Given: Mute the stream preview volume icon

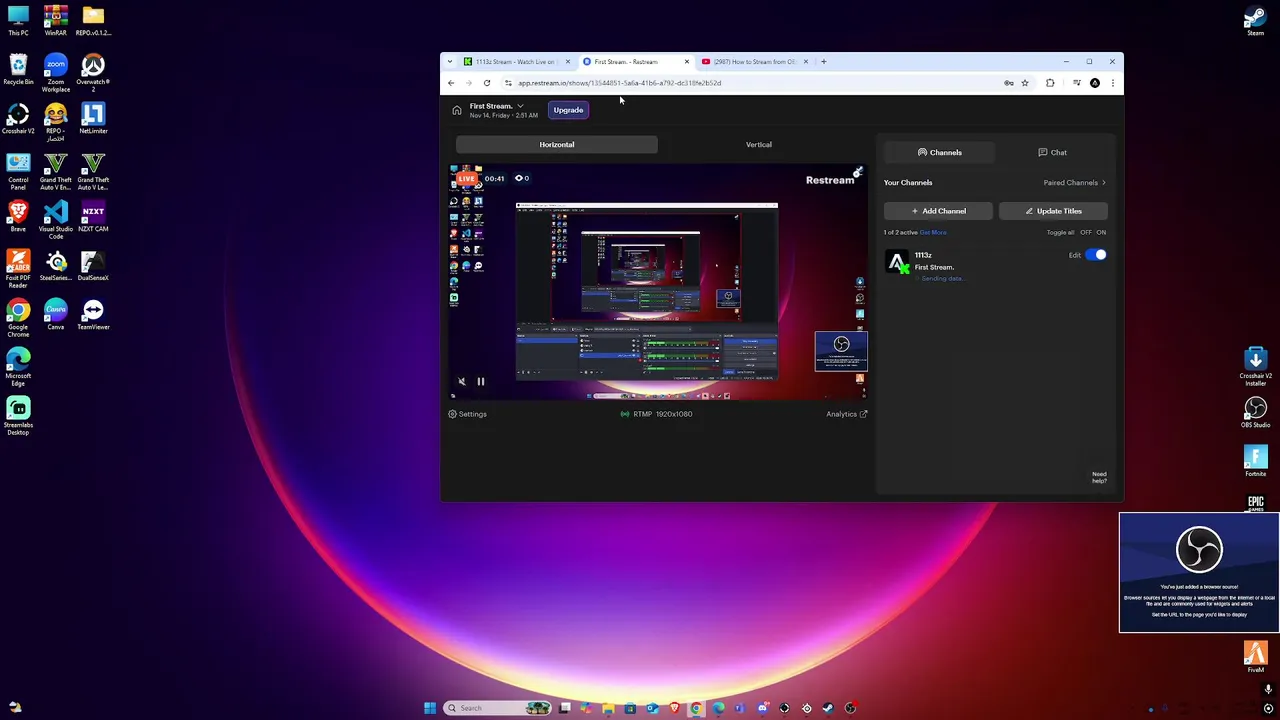Looking at the screenshot, I should tap(461, 381).
